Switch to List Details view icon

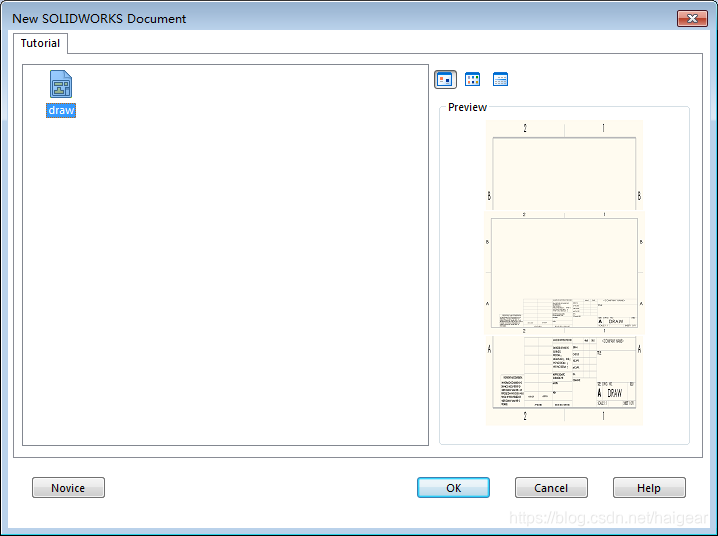(500, 79)
